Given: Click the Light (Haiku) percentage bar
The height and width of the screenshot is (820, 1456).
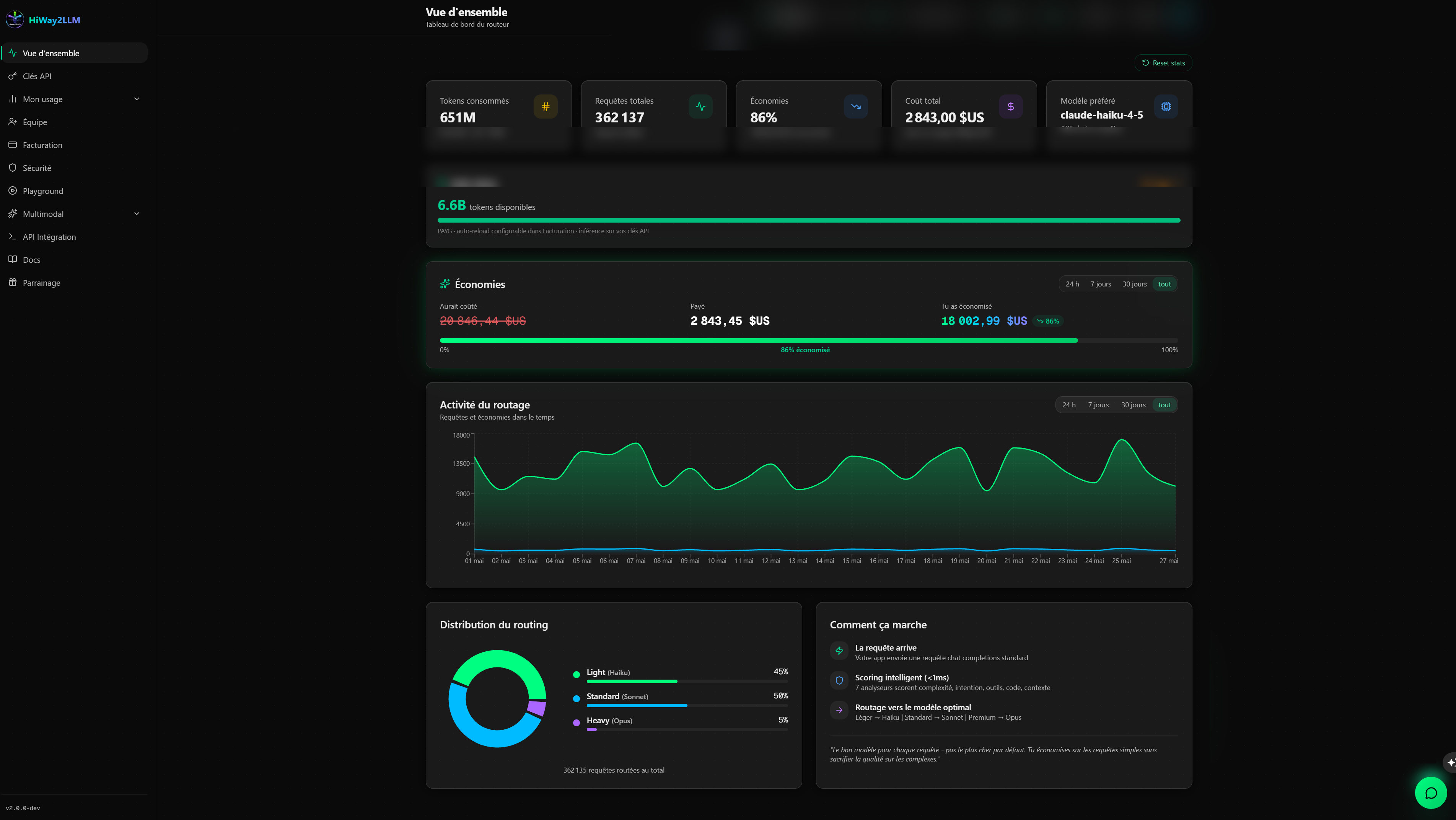Looking at the screenshot, I should (x=687, y=682).
